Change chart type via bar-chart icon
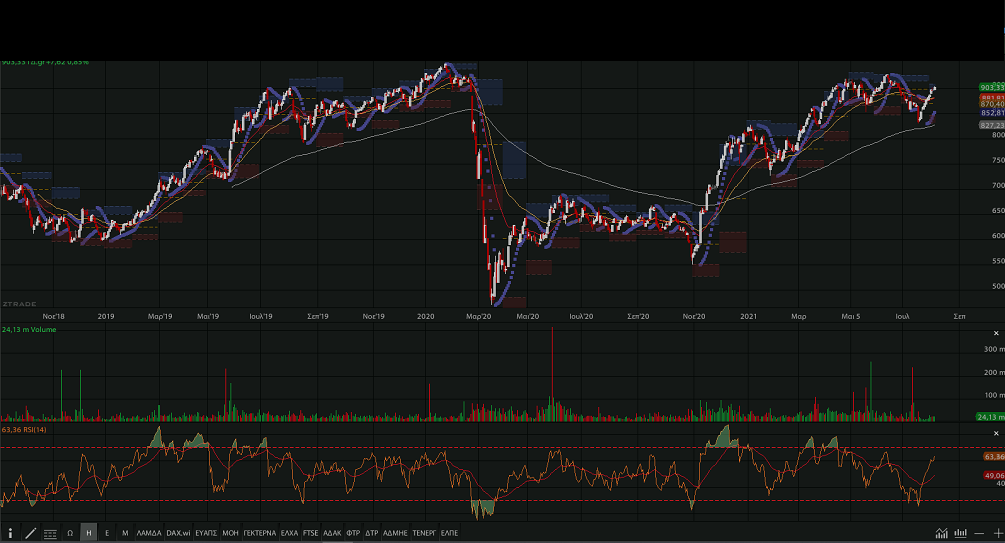Image resolution: width=1005 pixels, height=543 pixels. pos(961,534)
